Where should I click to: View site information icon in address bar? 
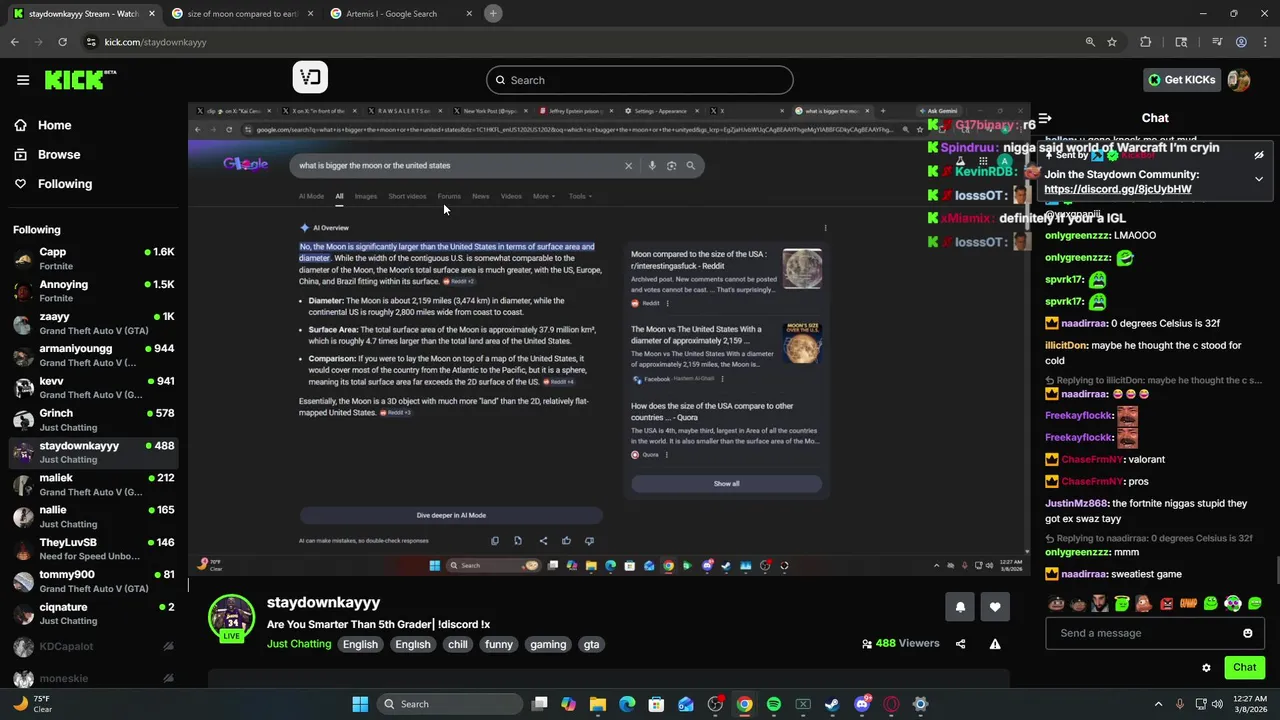click(x=91, y=42)
